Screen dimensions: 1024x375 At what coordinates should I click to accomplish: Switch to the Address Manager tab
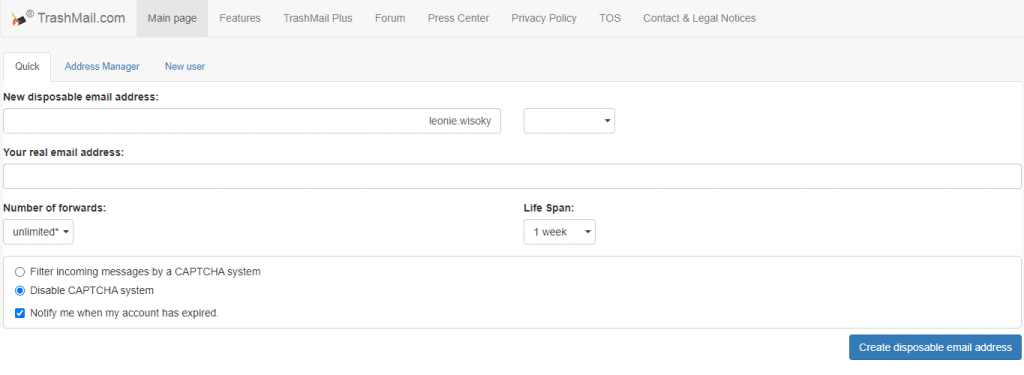coord(102,67)
